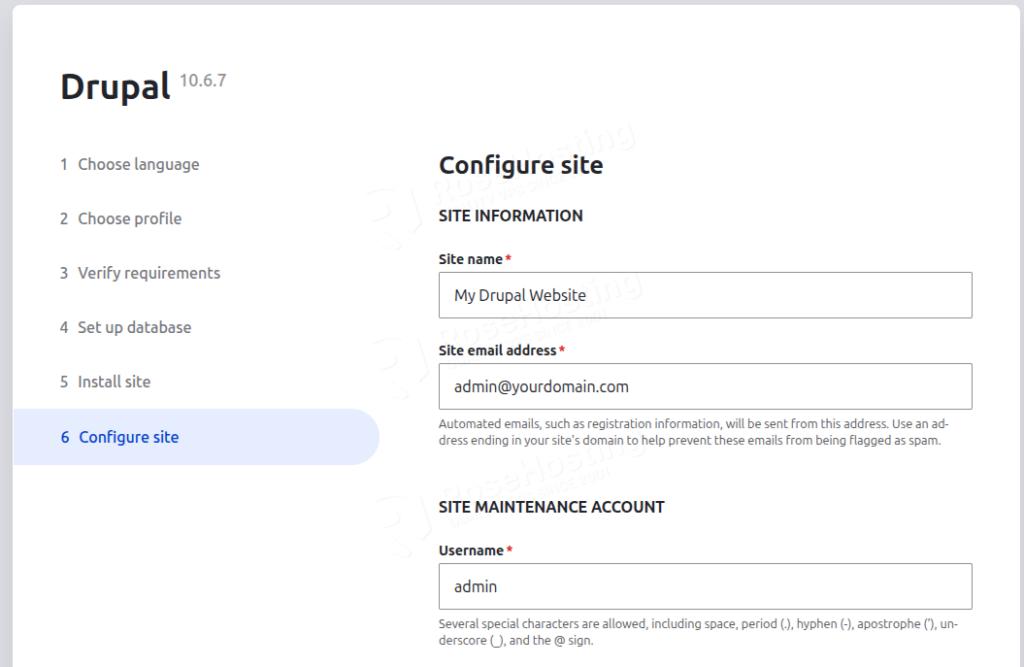Click the special characters help text
Screen dimensions: 1024x667
698,632
